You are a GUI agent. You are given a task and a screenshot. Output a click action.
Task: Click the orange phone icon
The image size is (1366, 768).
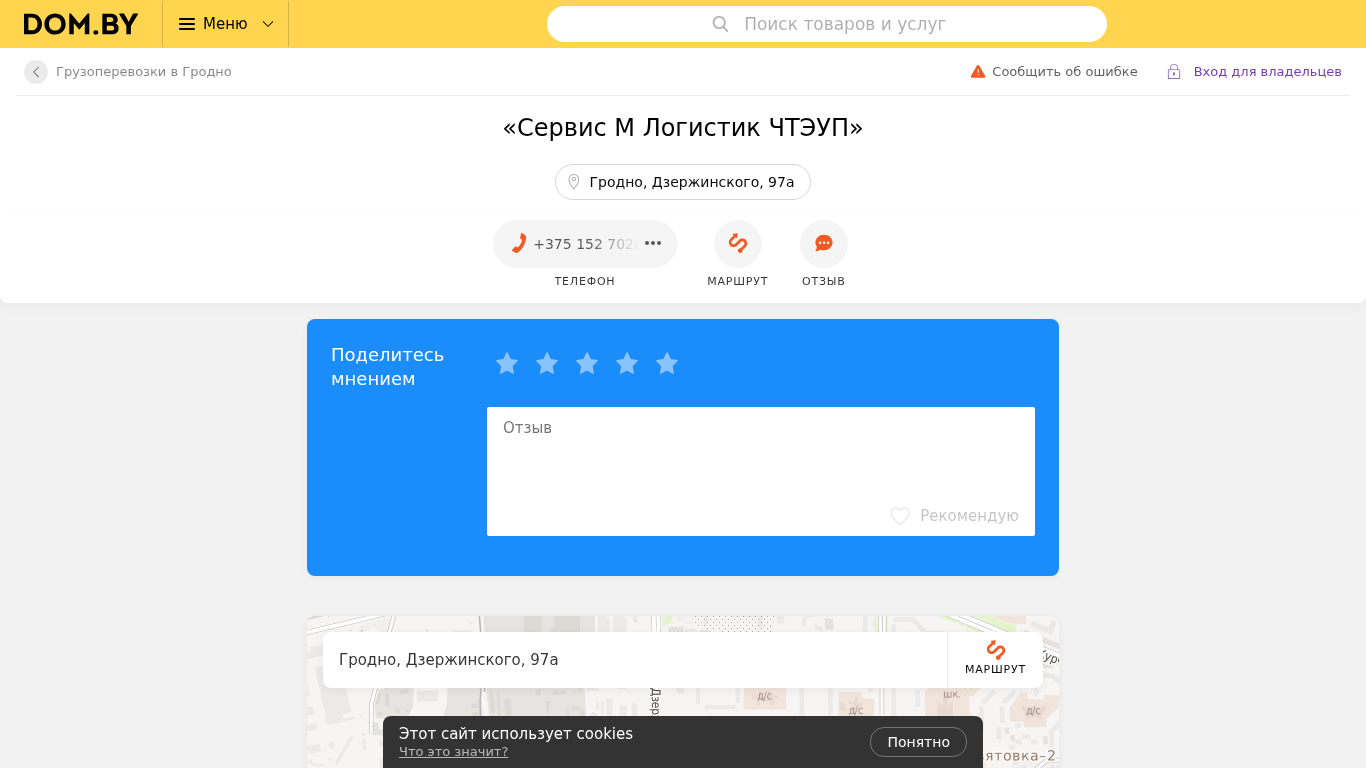coord(518,244)
